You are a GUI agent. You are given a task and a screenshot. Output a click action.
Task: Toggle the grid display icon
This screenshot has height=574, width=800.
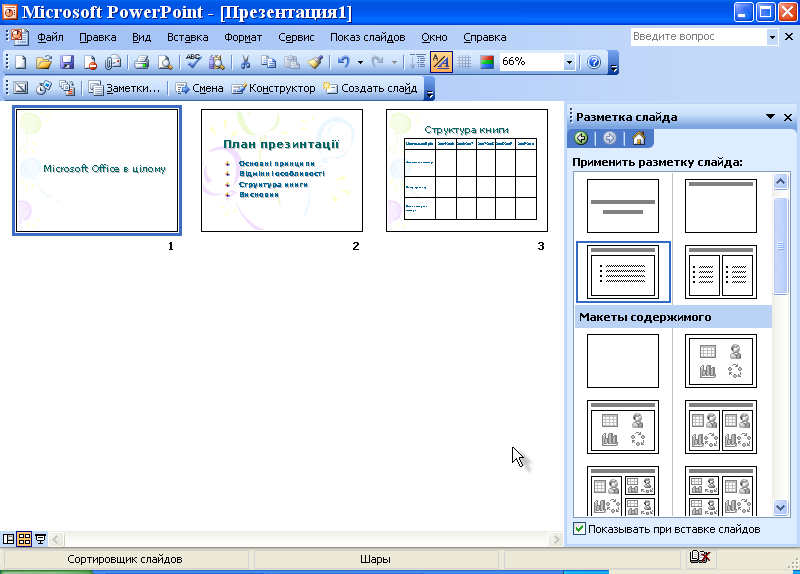[464, 62]
